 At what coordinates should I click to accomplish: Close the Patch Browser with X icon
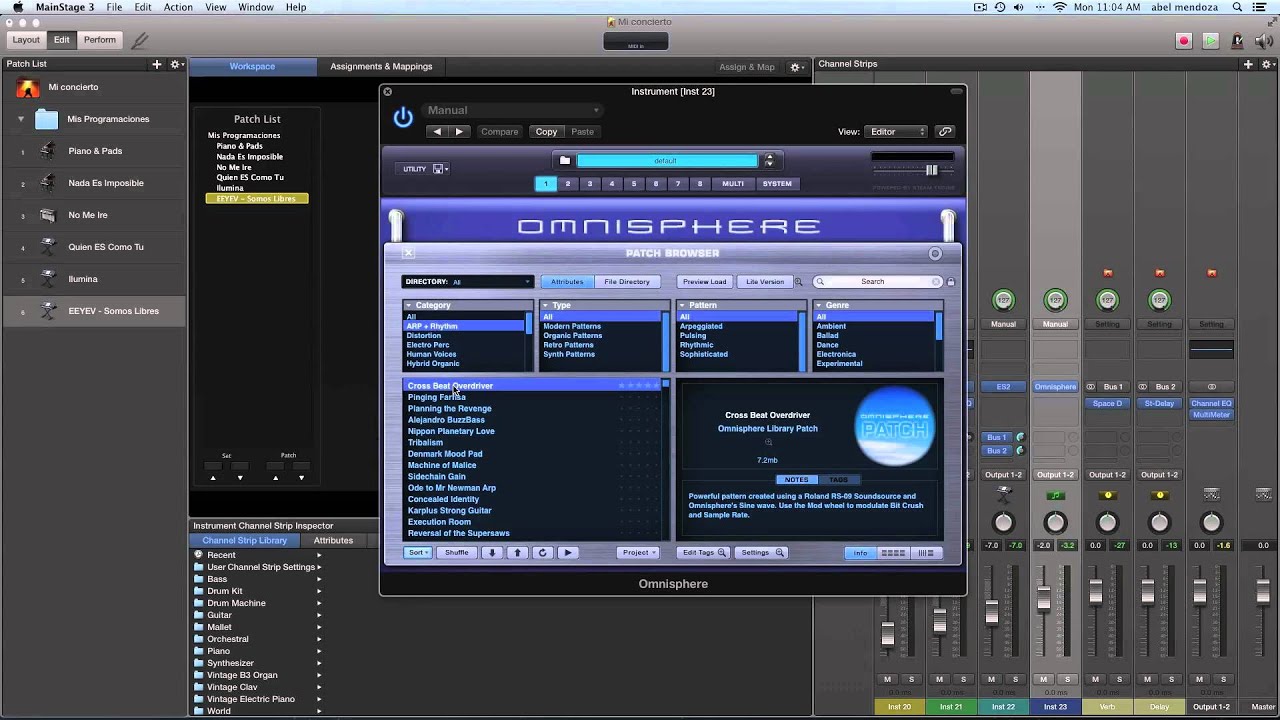[x=408, y=253]
